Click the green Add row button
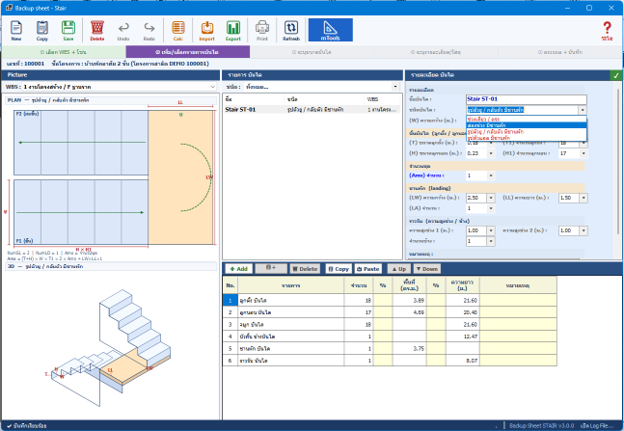 (x=239, y=269)
